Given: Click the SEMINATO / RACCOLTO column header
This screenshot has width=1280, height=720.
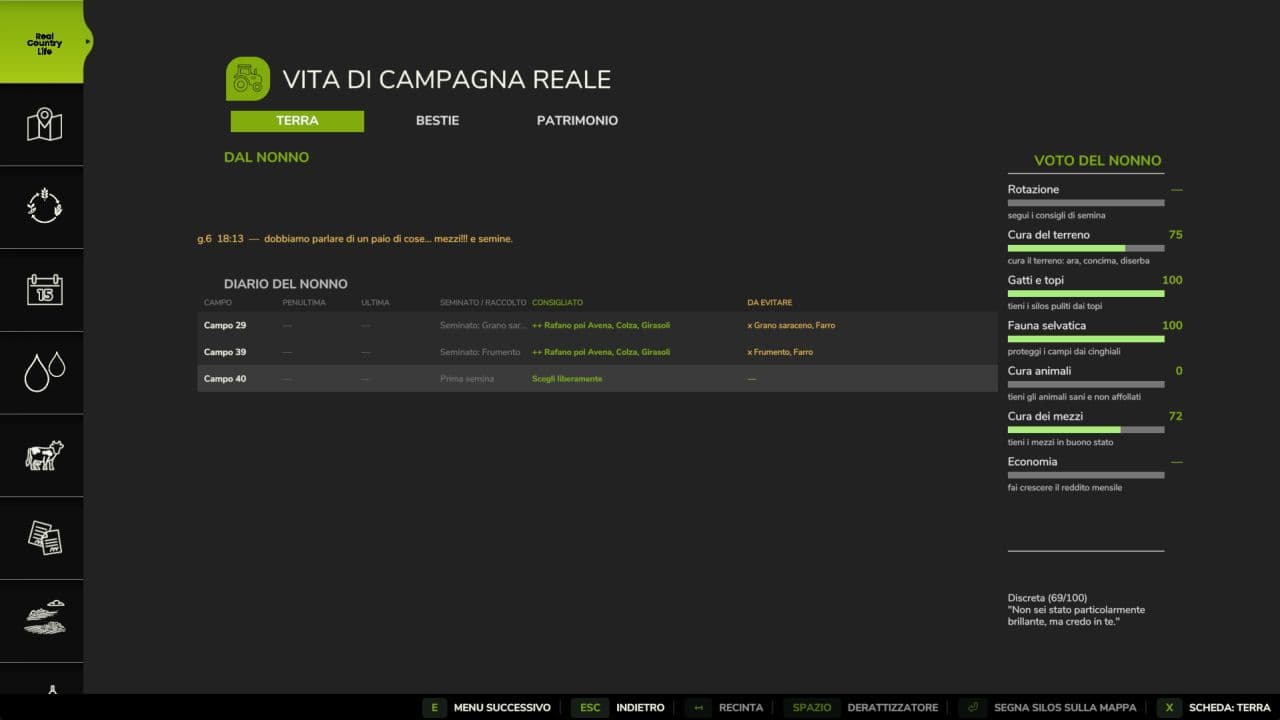Looking at the screenshot, I should coord(483,303).
